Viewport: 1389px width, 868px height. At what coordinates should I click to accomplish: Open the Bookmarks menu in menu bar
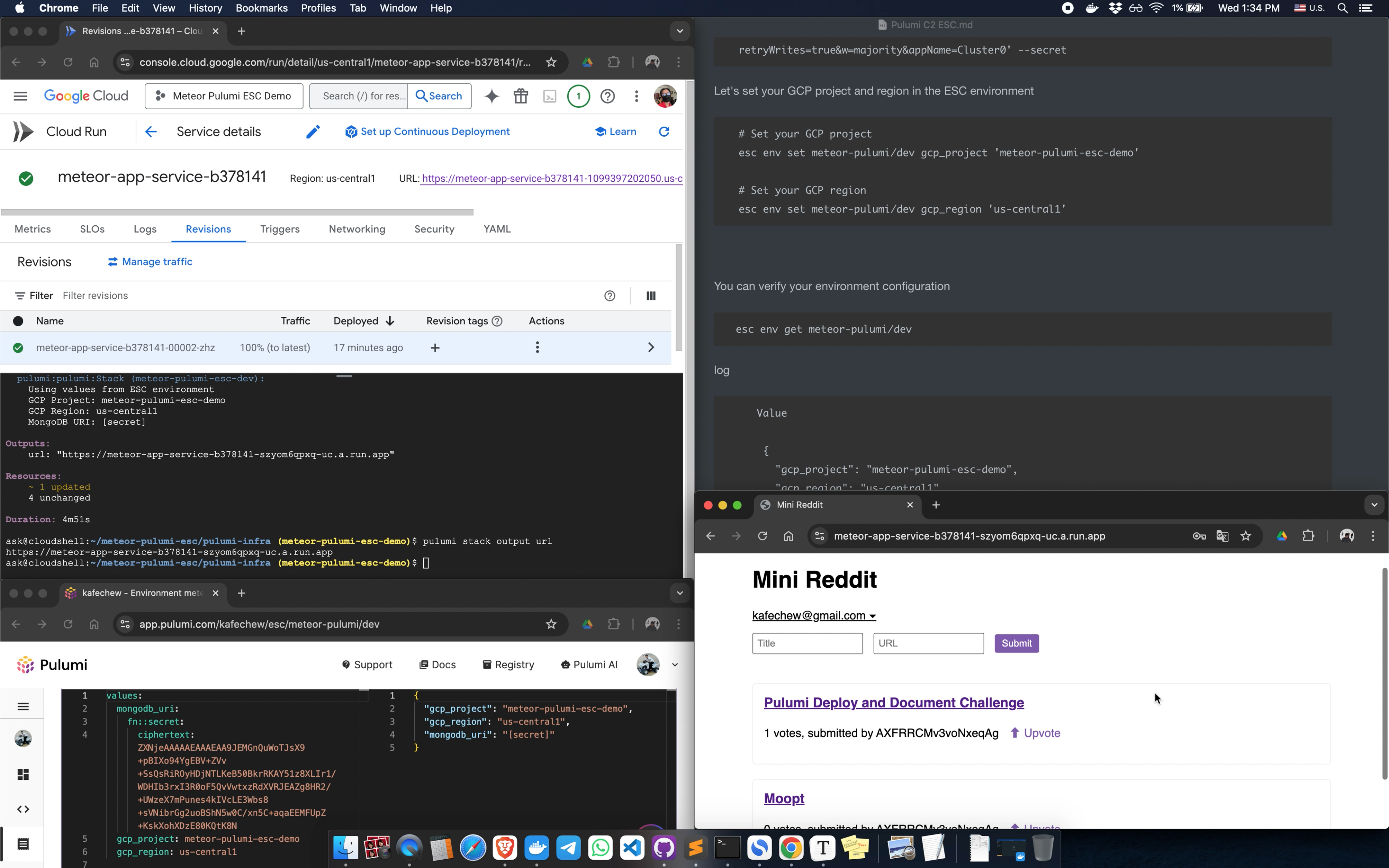261,8
